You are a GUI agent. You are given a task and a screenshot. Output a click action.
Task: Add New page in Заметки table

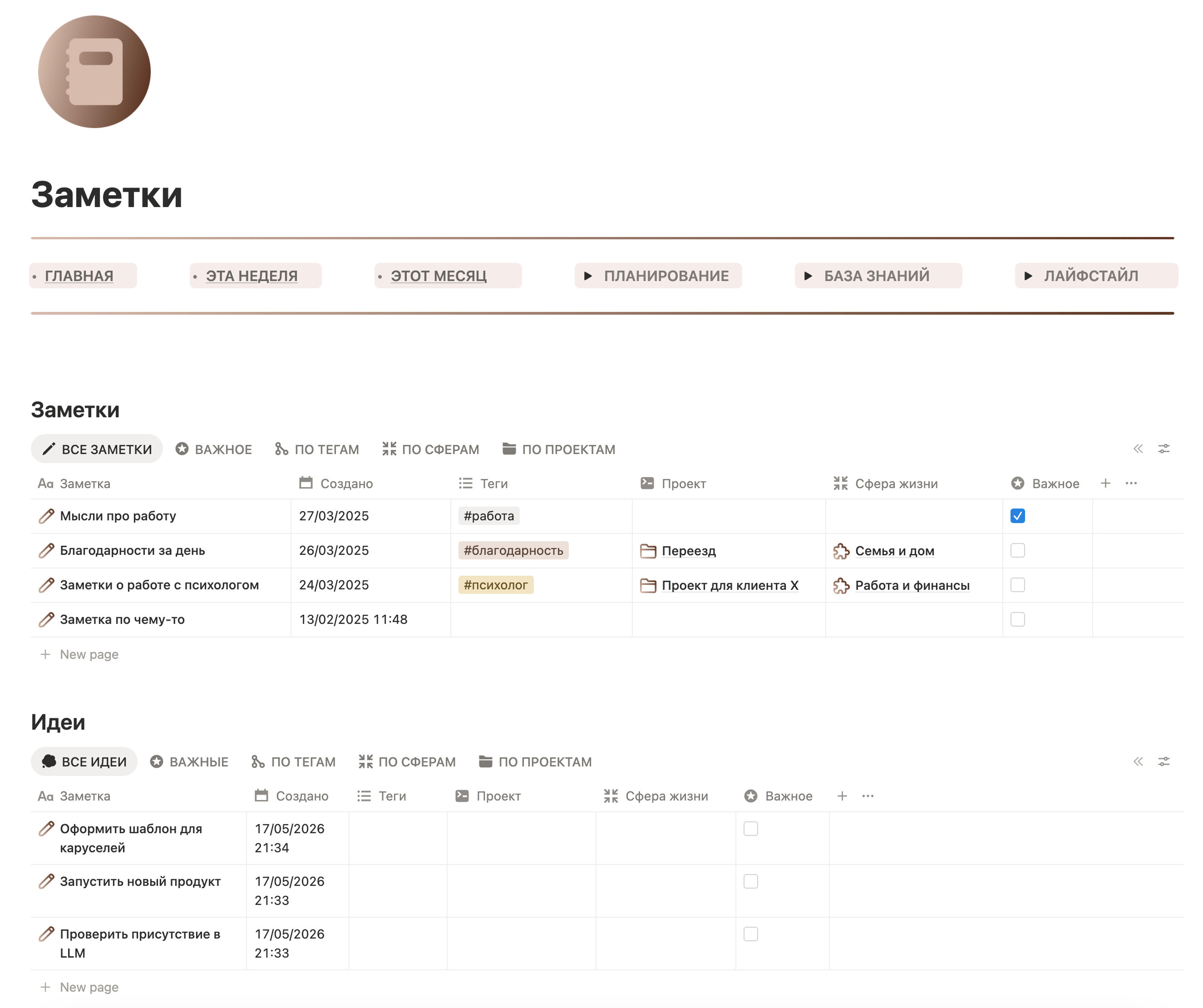point(79,654)
